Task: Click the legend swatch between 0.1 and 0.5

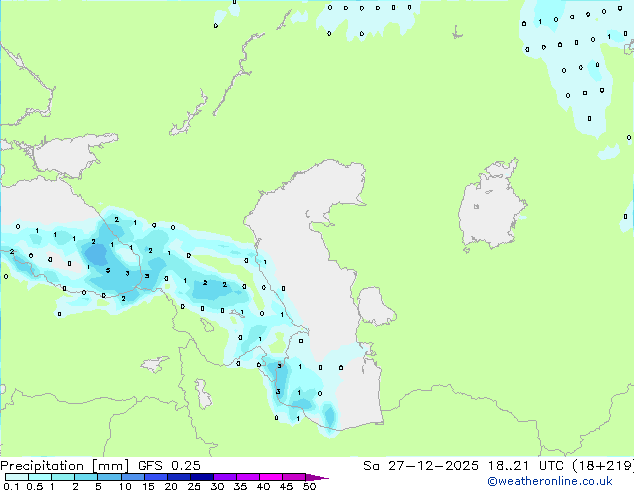Action: point(17,477)
